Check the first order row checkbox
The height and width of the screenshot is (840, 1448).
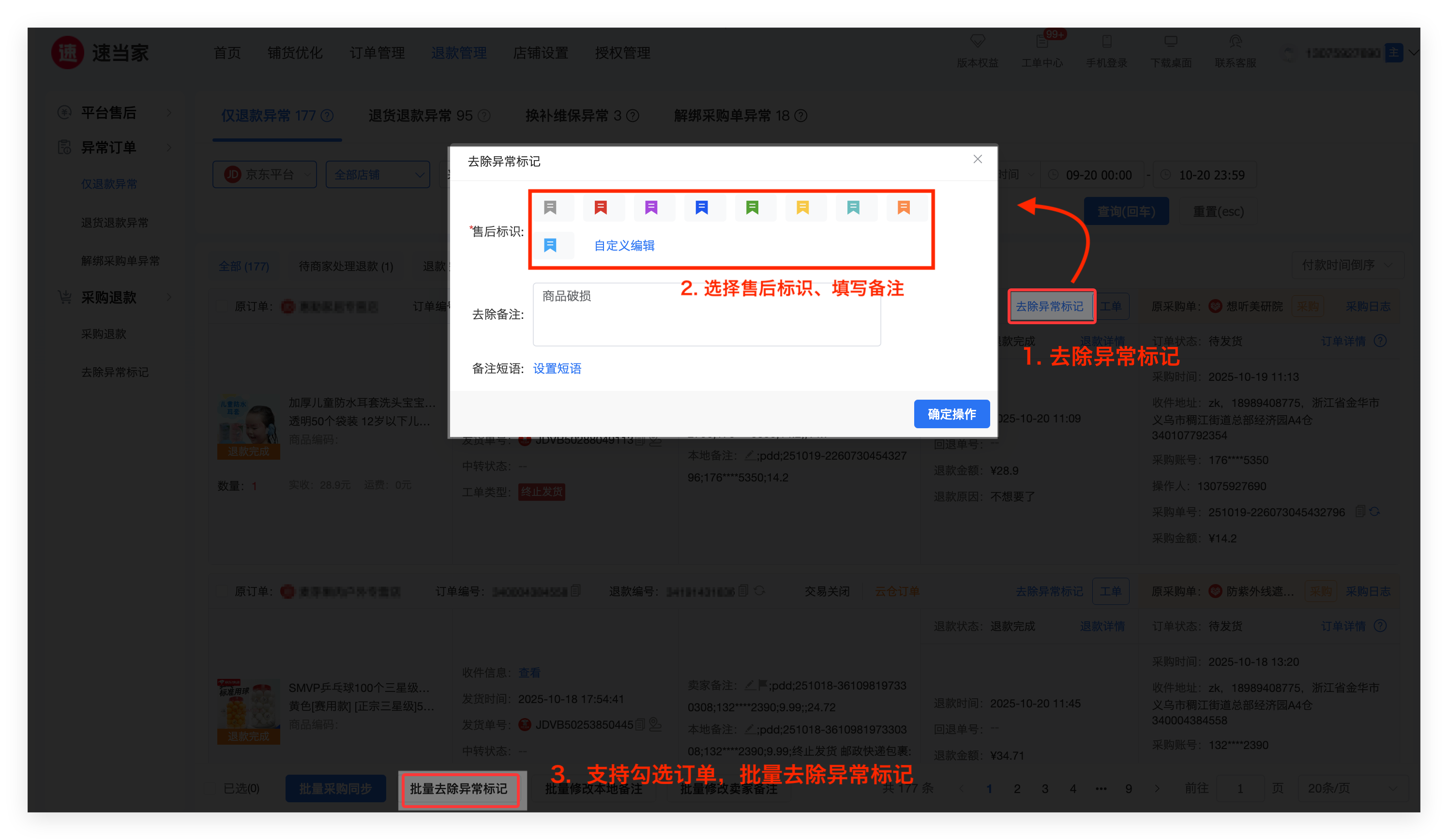(221, 306)
